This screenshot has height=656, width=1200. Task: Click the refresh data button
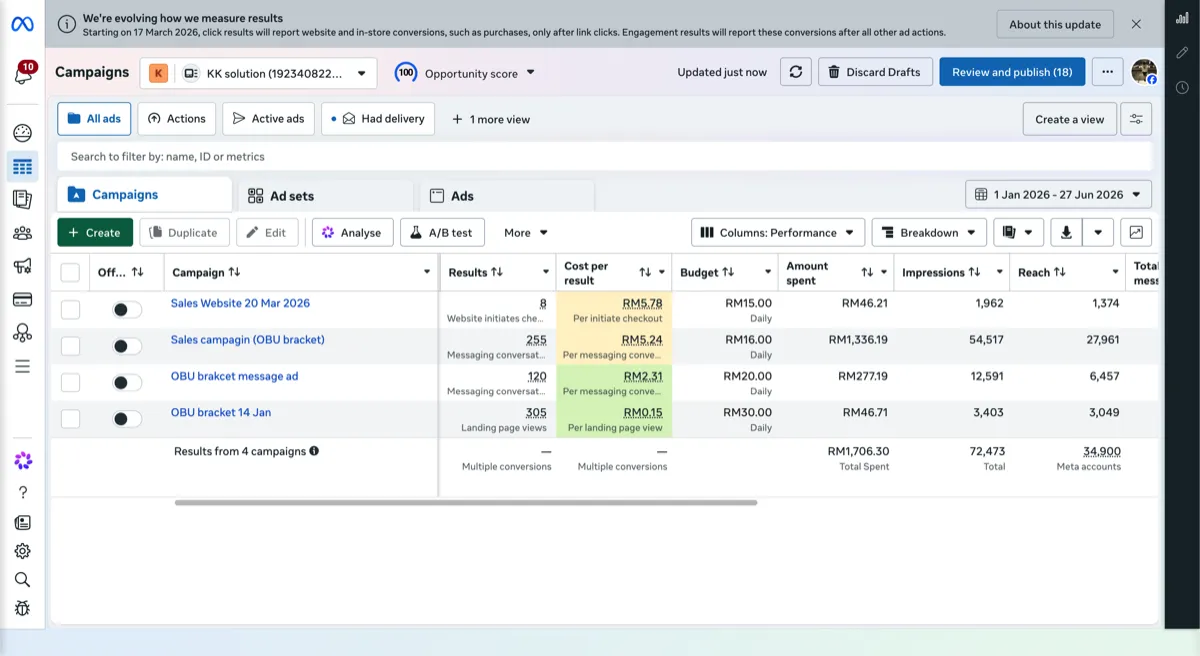click(796, 72)
